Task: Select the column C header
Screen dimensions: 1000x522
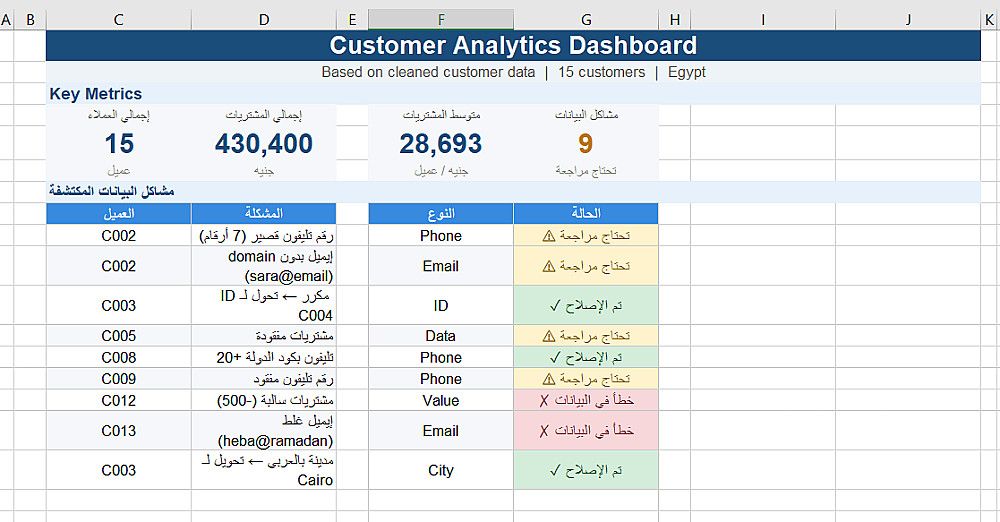Action: click(119, 19)
